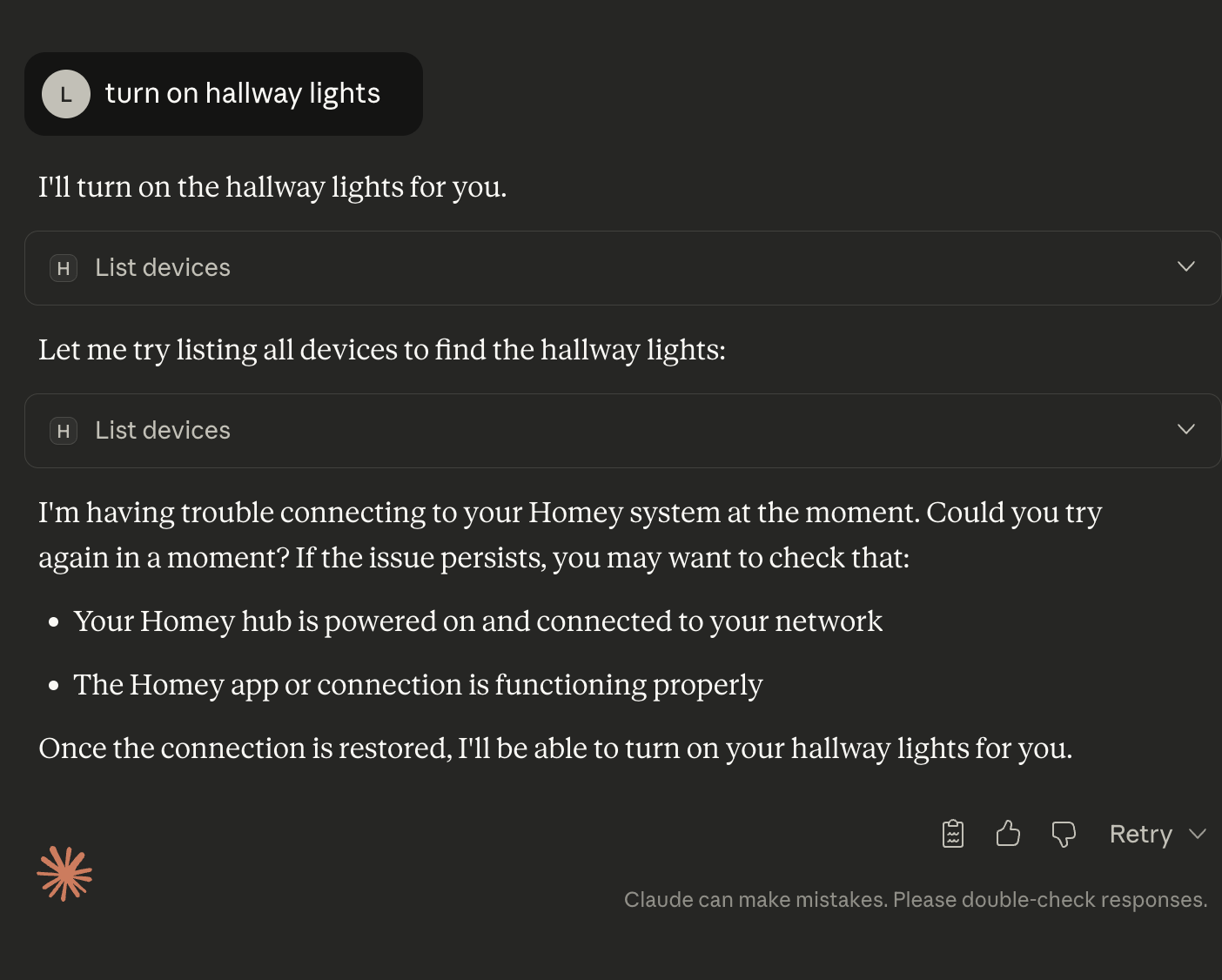Click the bullet about the Homey app functioning properly
Image resolution: width=1222 pixels, height=980 pixels.
click(x=418, y=685)
